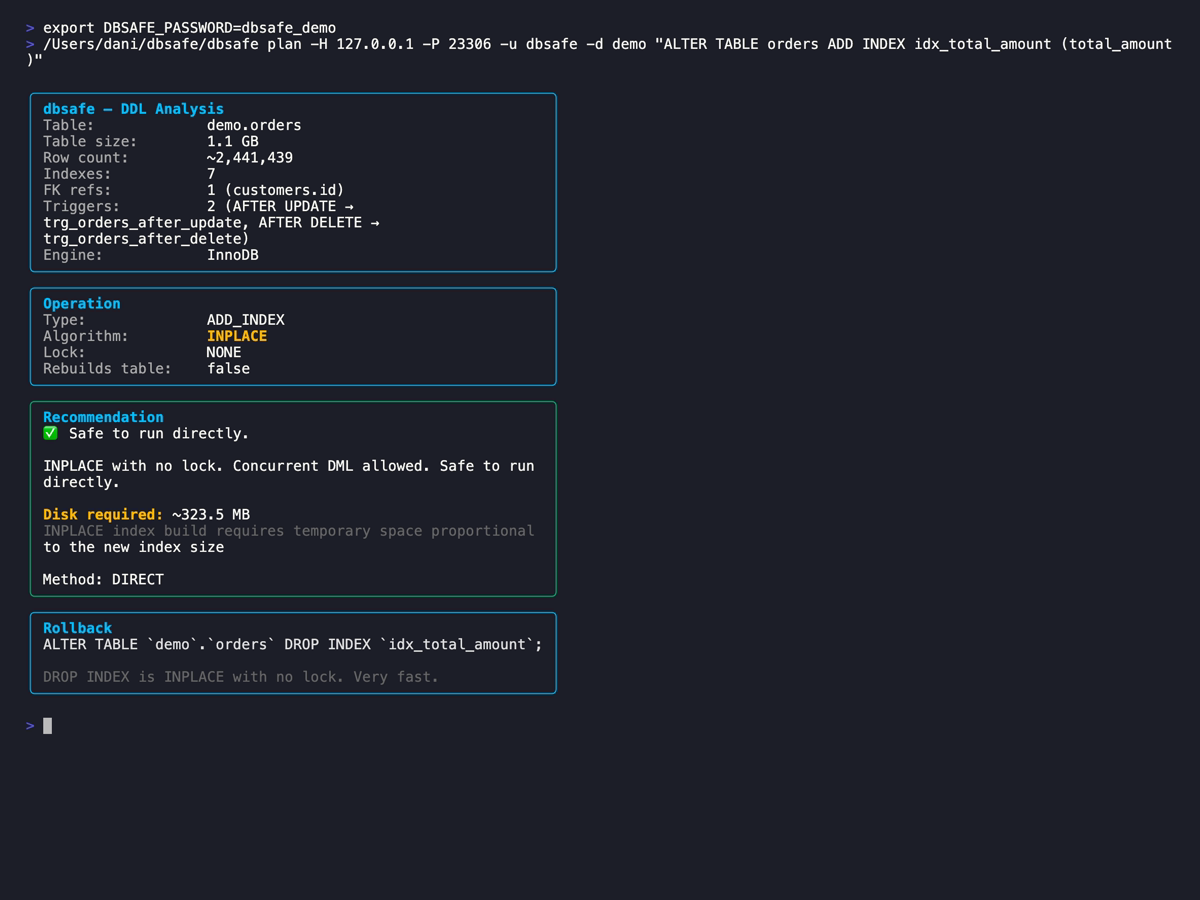The width and height of the screenshot is (1200, 900).
Task: Click the Operation panel header
Action: (x=81, y=303)
